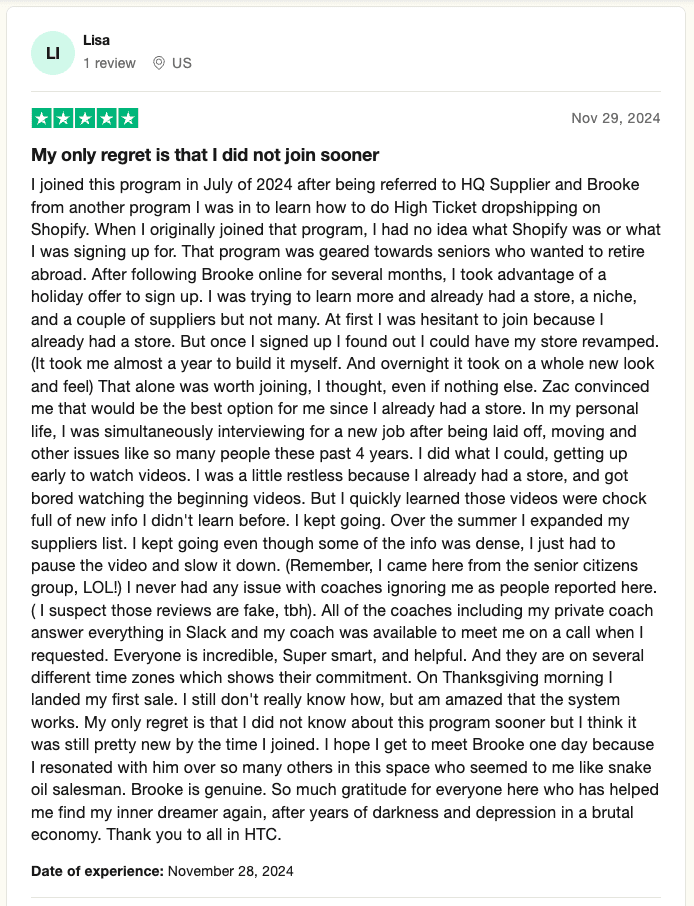Open the review title about joining sooner
The image size is (694, 906).
pos(205,155)
